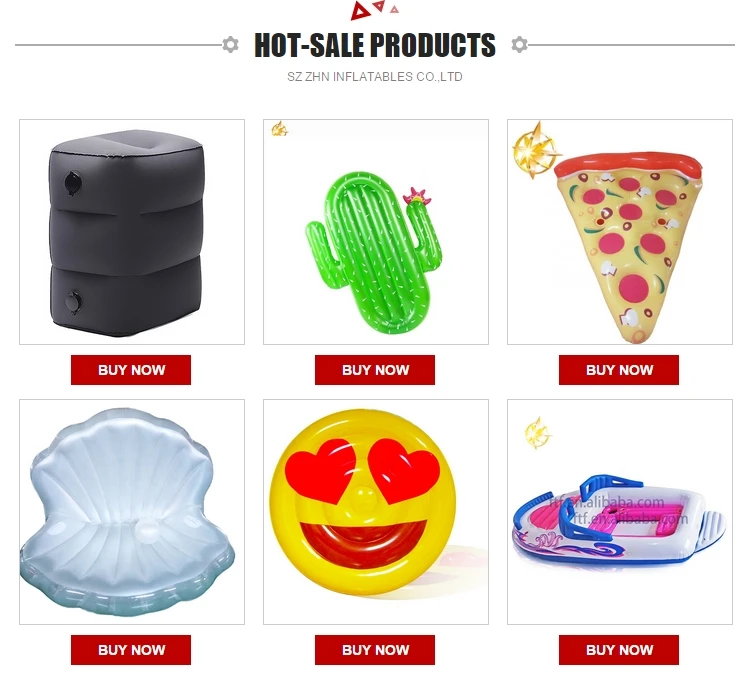Open the white seashell float product image

[x=132, y=512]
